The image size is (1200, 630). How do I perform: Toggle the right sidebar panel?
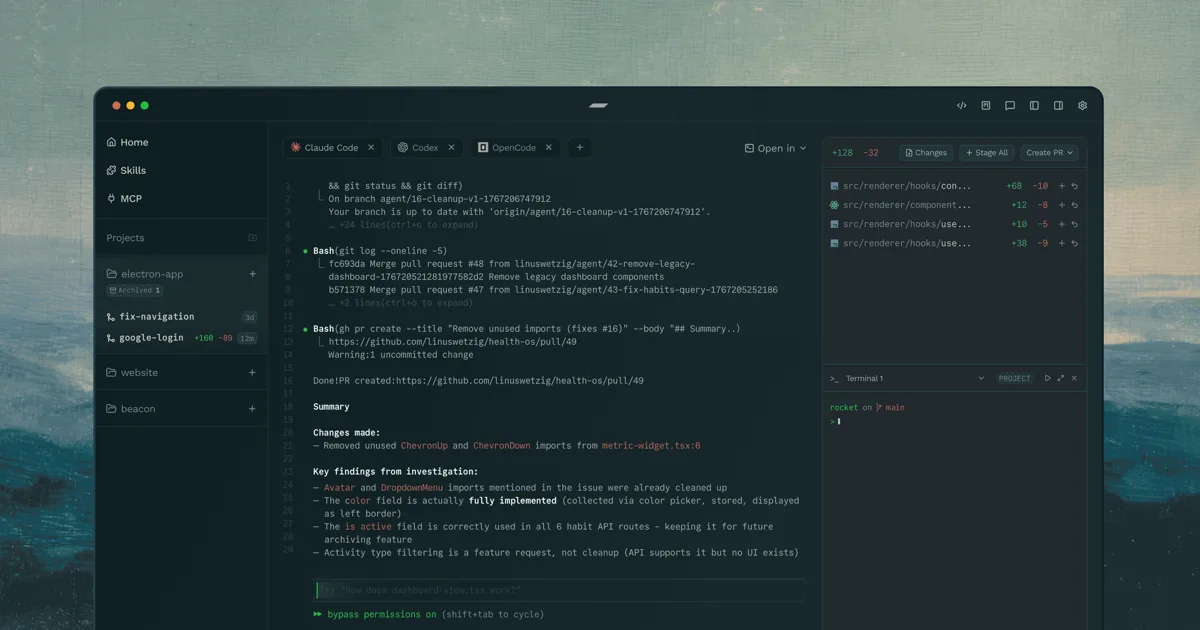pyautogui.click(x=1058, y=105)
